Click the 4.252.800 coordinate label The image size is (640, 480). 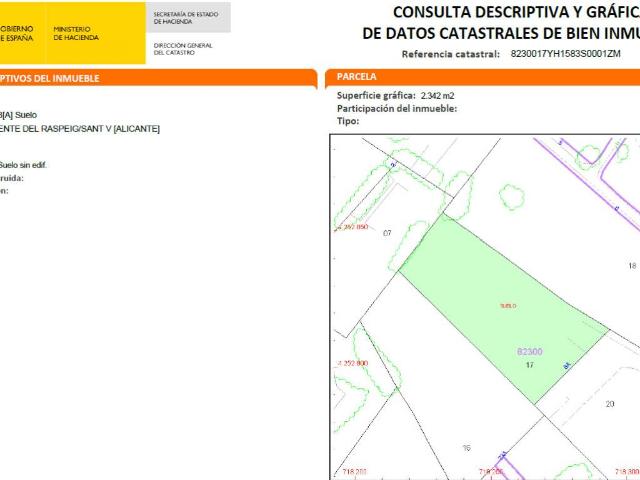353,363
